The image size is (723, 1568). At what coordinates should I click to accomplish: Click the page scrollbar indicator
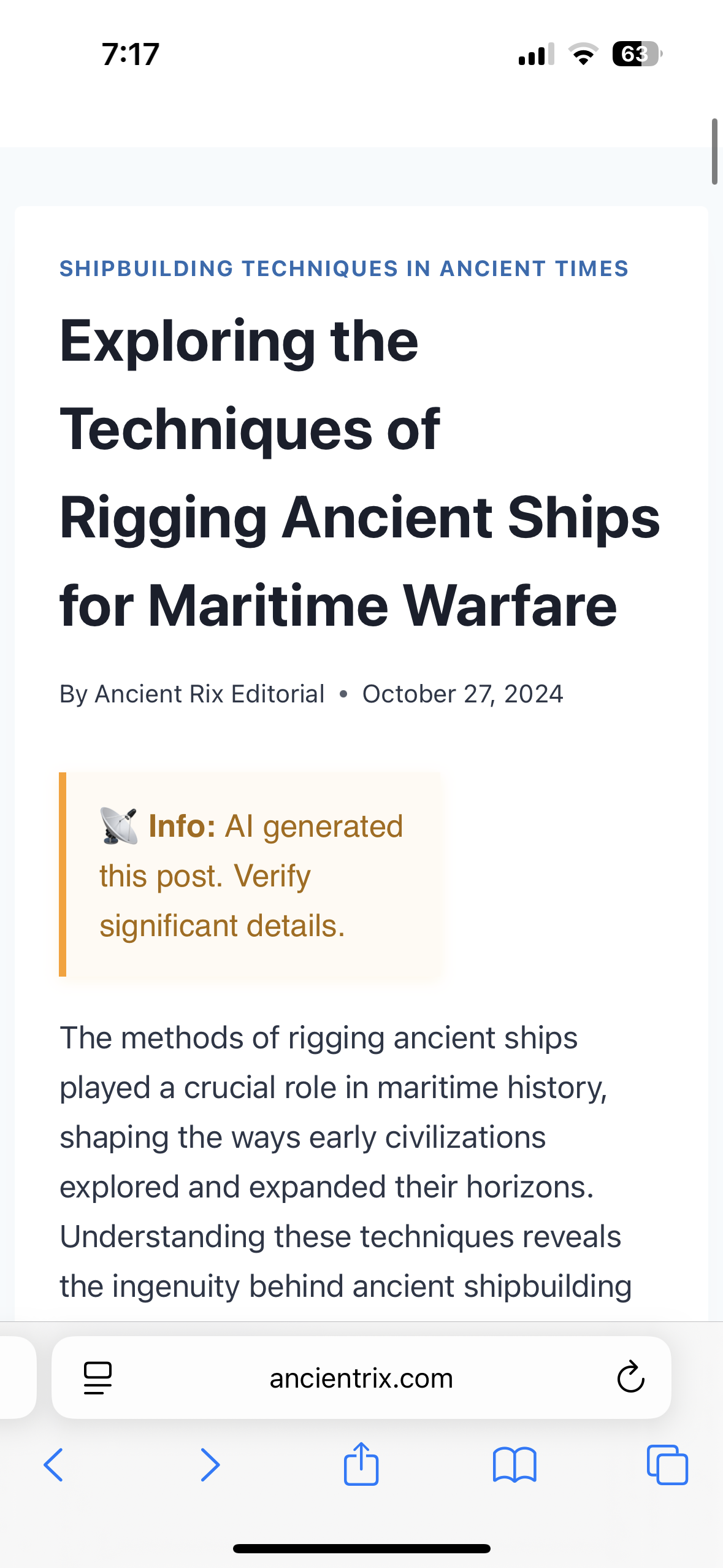point(714,152)
